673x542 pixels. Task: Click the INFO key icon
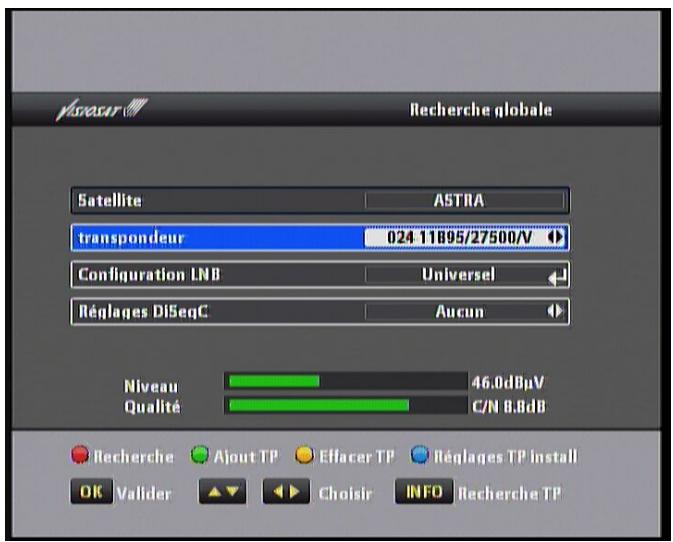(424, 491)
